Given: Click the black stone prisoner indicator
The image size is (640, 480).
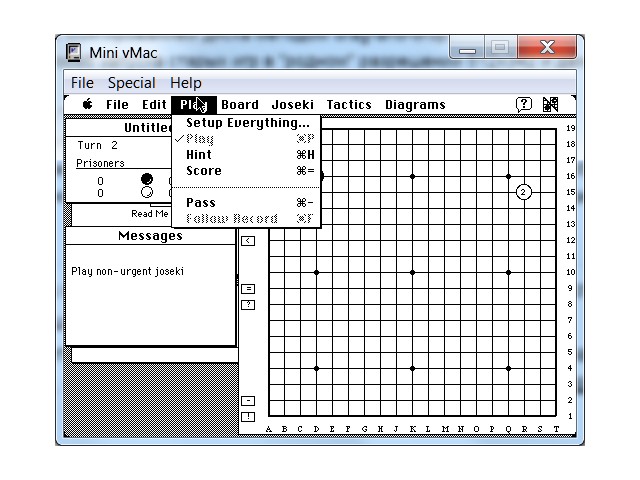Looking at the screenshot, I should (147, 179).
